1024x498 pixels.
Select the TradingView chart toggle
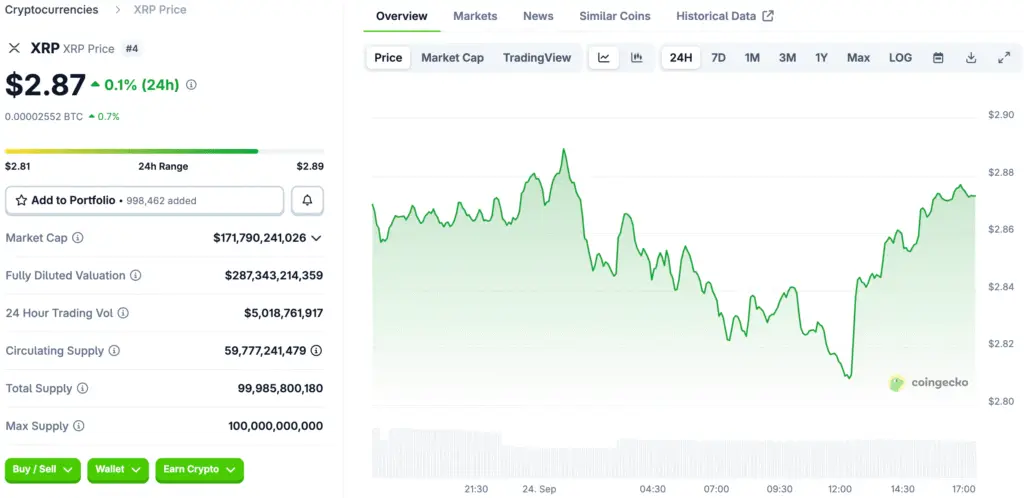tap(537, 58)
